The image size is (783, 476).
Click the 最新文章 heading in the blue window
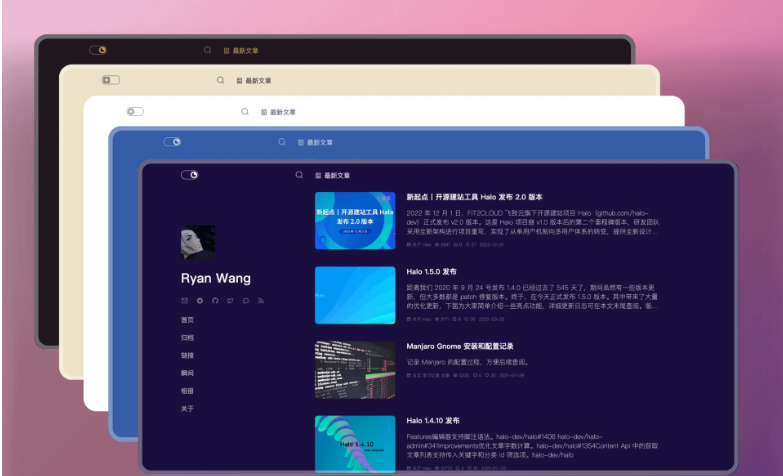pyautogui.click(x=315, y=142)
